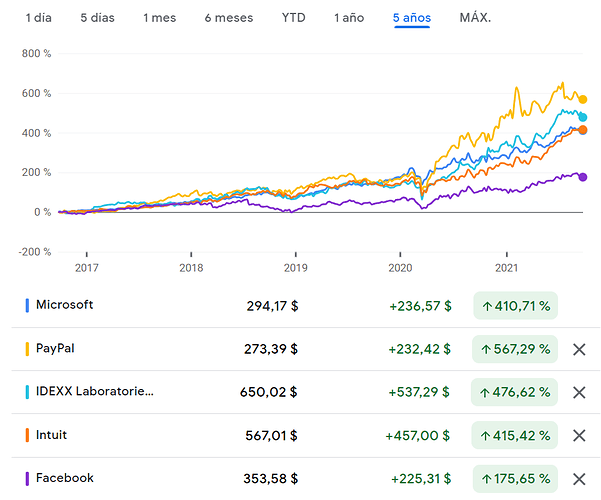Click the 2019 axis label
Viewport: 601px width, 500px height.
[296, 268]
